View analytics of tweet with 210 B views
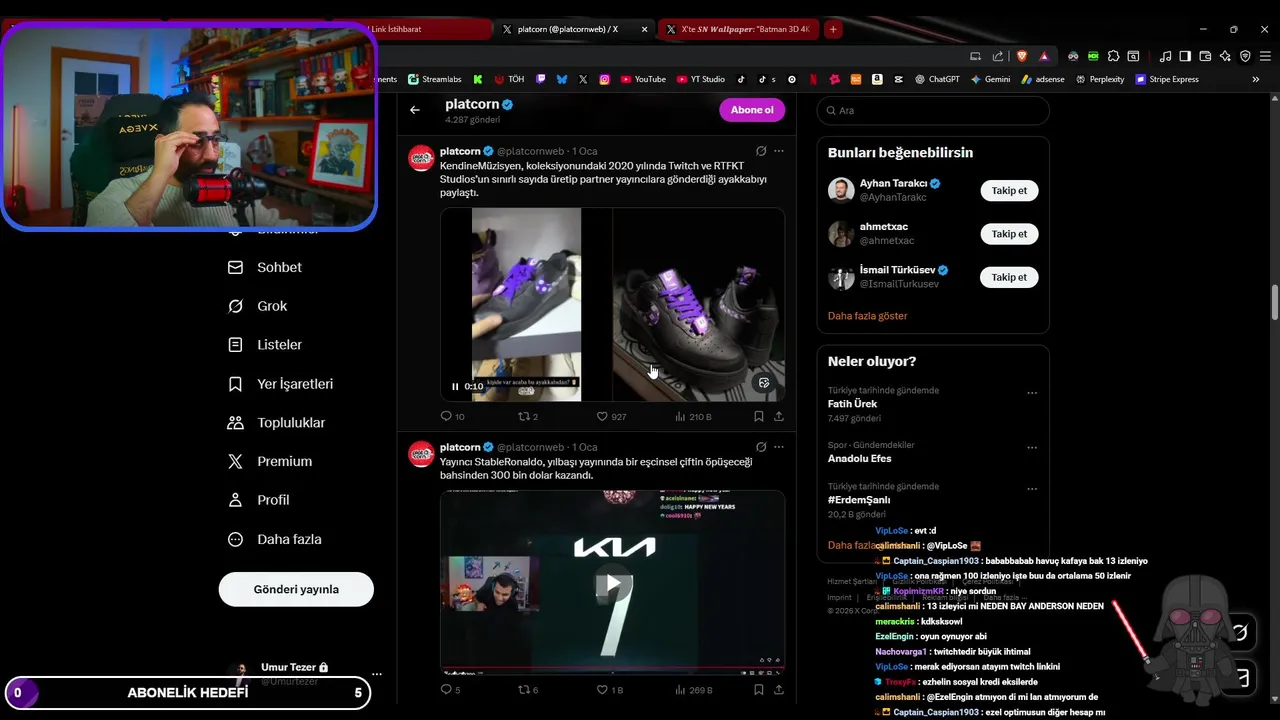This screenshot has width=1280, height=720. point(693,416)
